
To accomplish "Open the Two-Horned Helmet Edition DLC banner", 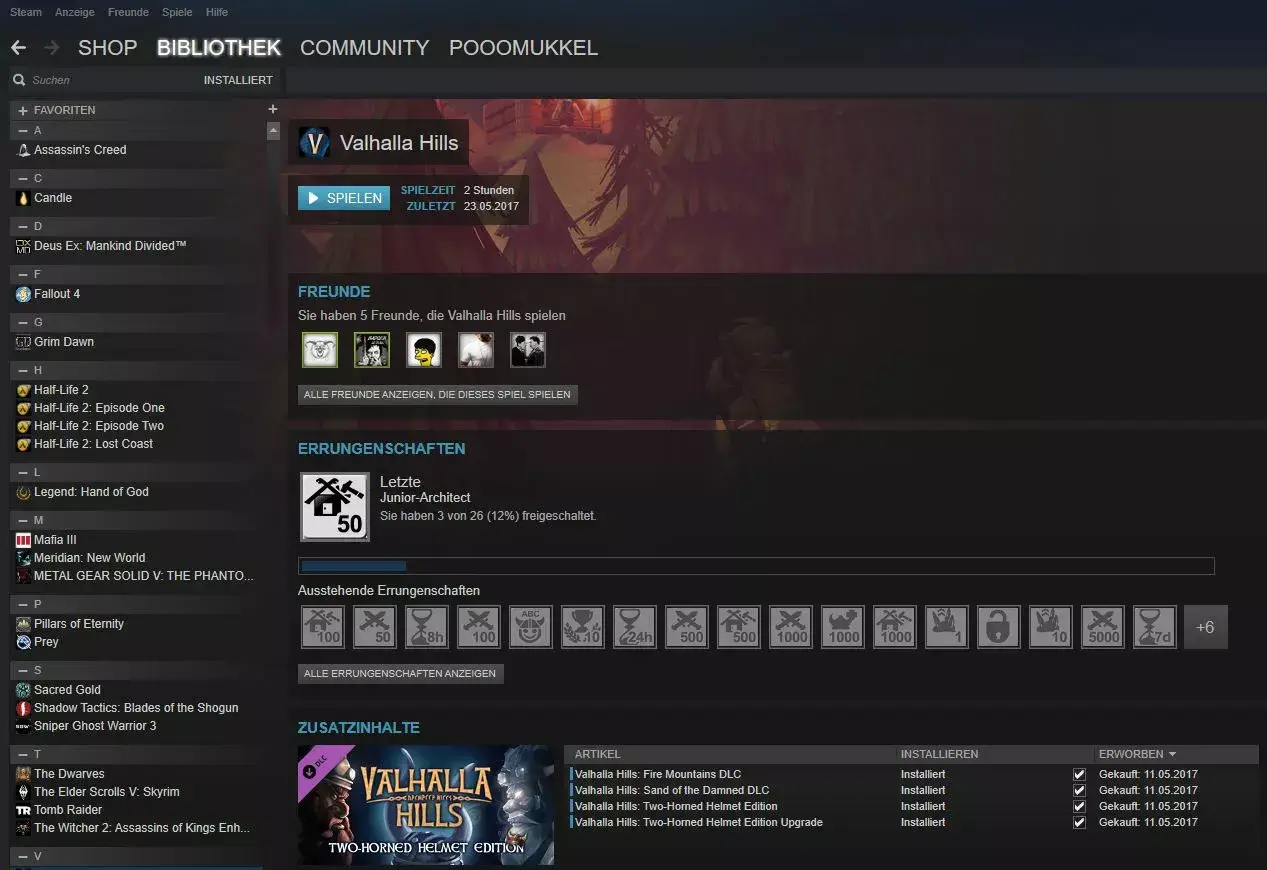I will pyautogui.click(x=425, y=805).
